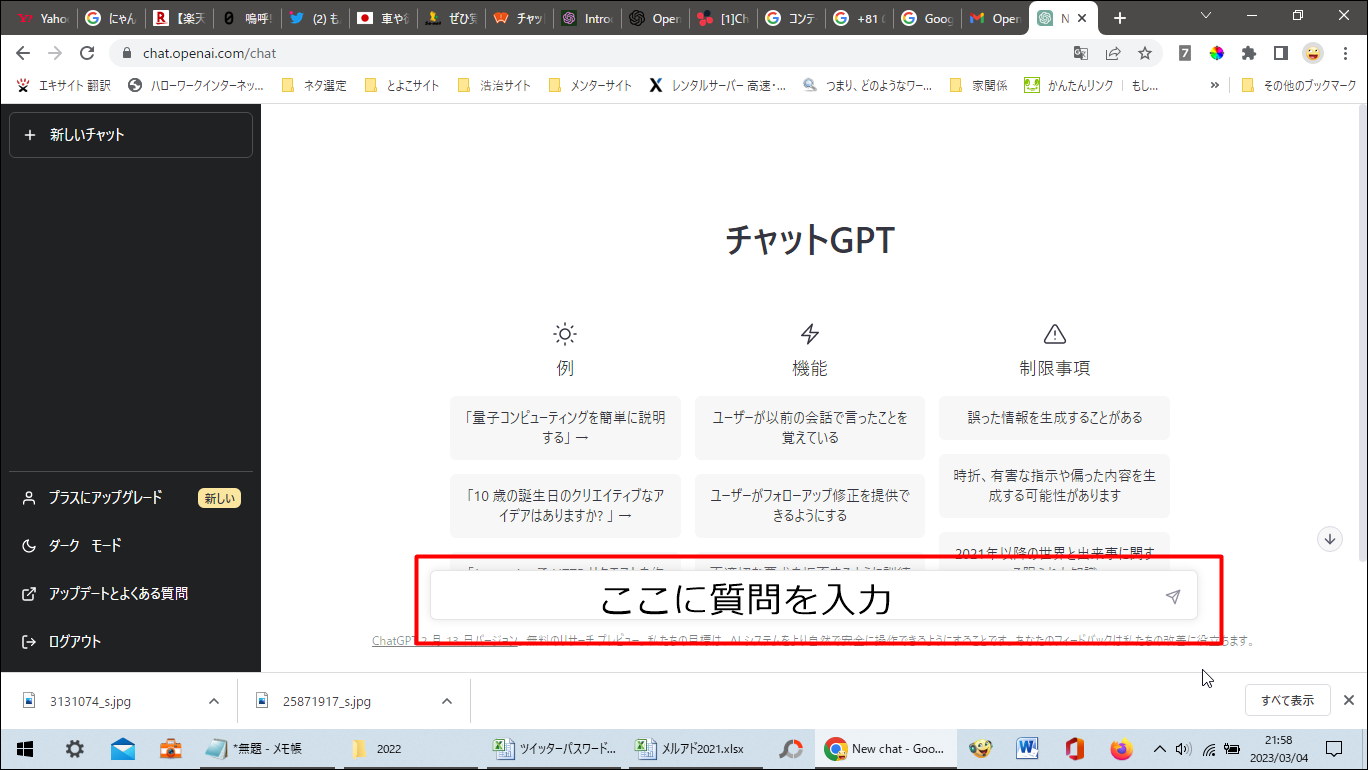Open the Office icon on taskbar
The image size is (1368, 770).
click(x=1075, y=748)
